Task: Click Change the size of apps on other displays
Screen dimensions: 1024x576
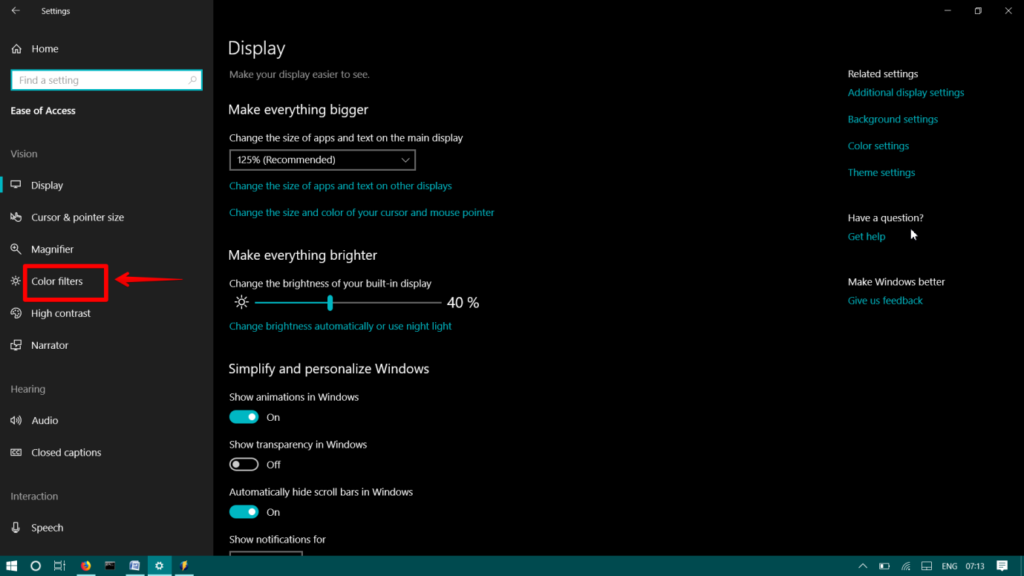Action: coord(340,185)
